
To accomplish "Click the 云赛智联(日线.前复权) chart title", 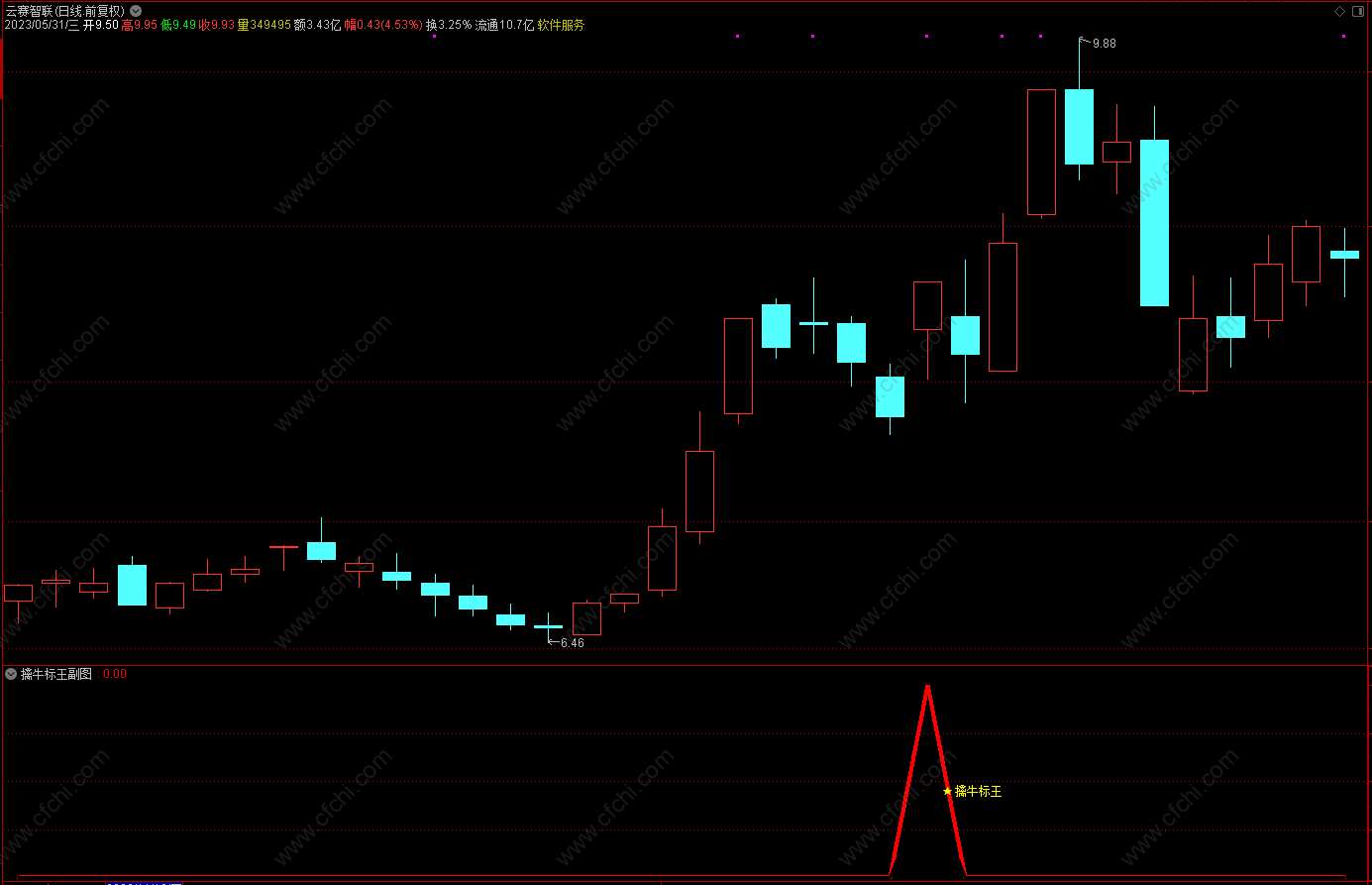I will pos(65,11).
